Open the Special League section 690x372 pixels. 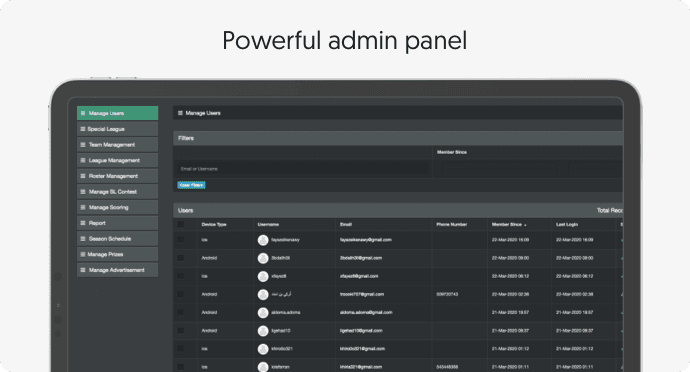pos(117,129)
